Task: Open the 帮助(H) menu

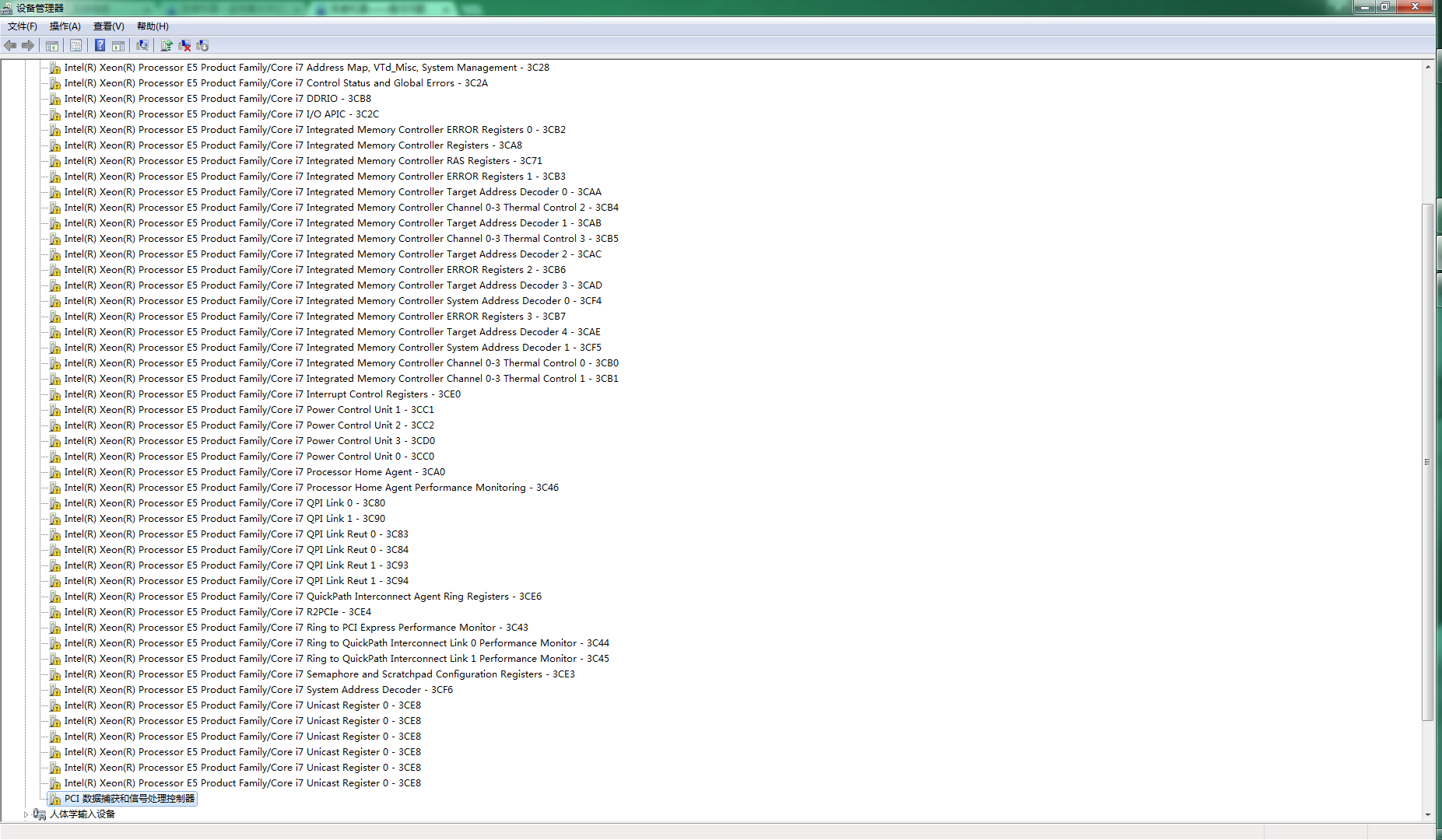Action: [x=153, y=26]
